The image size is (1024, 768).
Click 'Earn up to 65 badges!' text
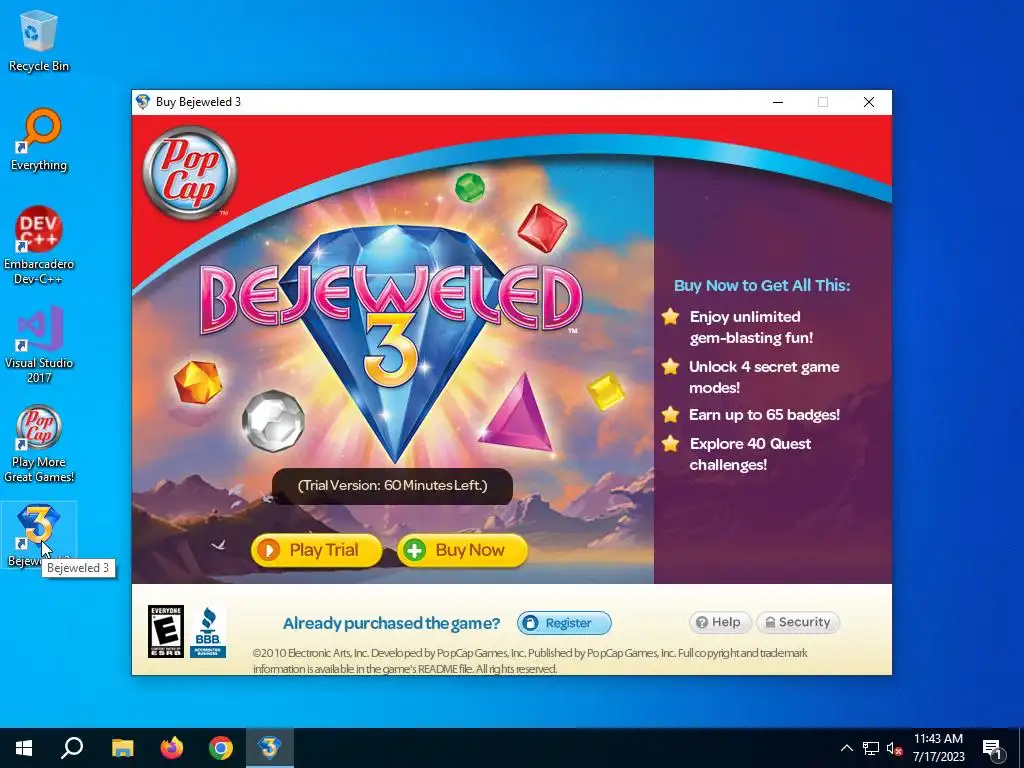pyautogui.click(x=764, y=415)
